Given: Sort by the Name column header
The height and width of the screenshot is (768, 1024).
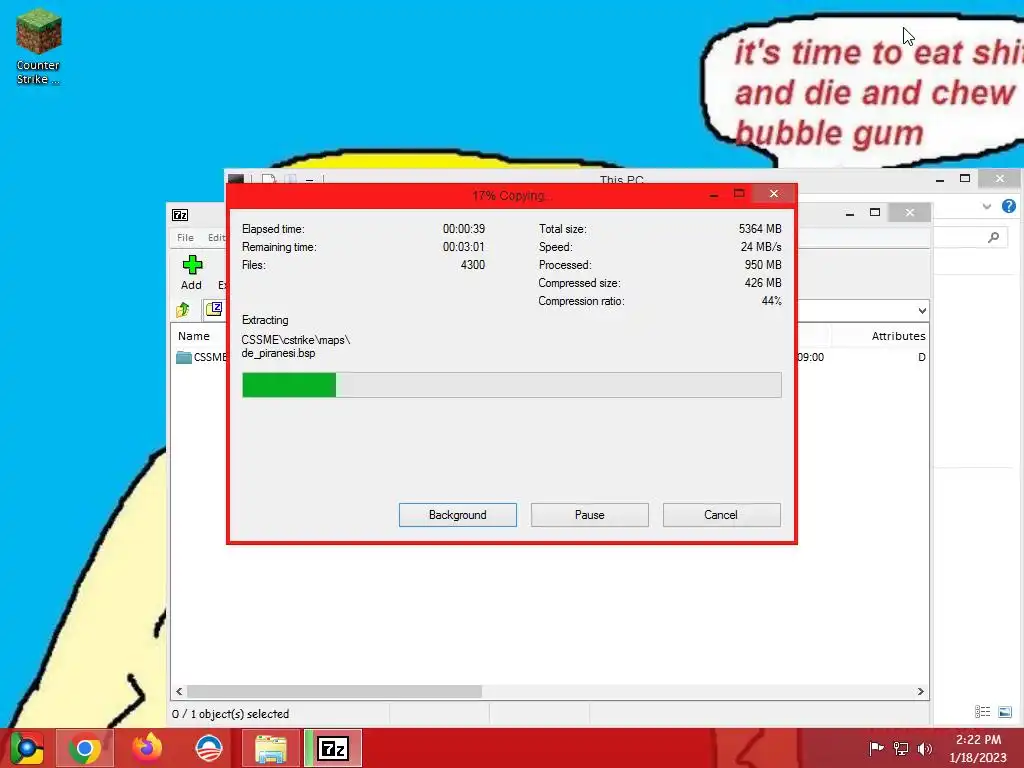Looking at the screenshot, I should [194, 336].
